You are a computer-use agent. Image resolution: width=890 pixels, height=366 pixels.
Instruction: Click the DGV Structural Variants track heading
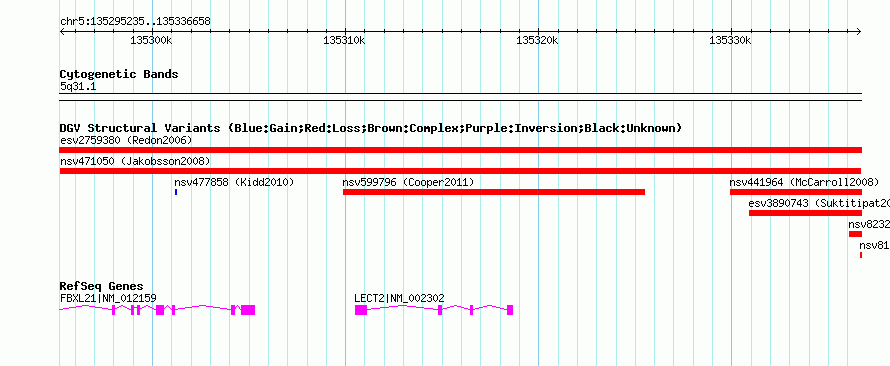point(371,128)
